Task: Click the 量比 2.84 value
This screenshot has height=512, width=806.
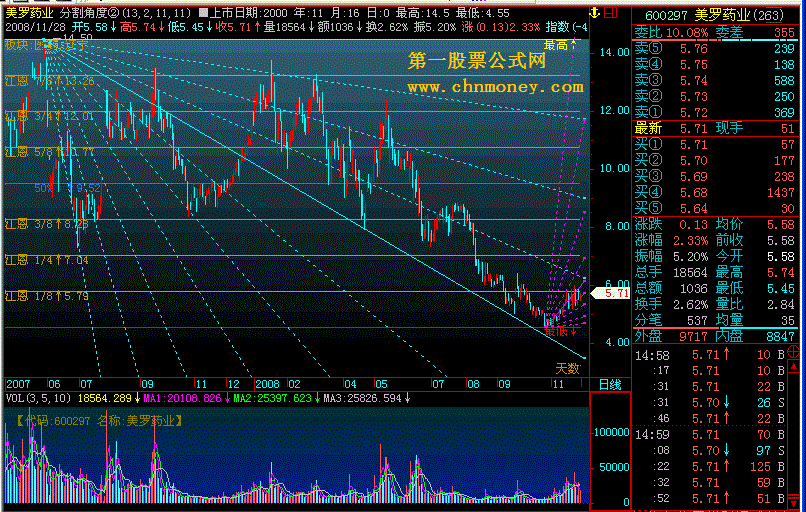Action: tap(780, 304)
